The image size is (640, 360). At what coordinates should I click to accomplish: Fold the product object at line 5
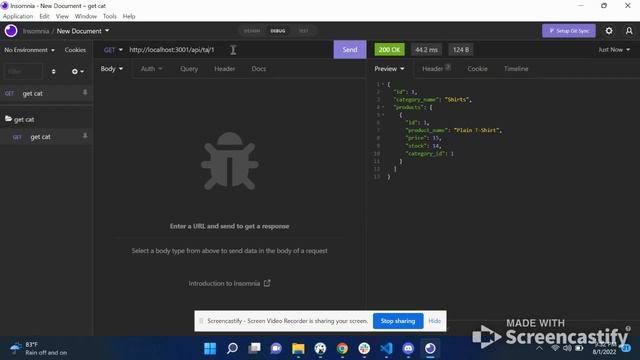(x=383, y=115)
